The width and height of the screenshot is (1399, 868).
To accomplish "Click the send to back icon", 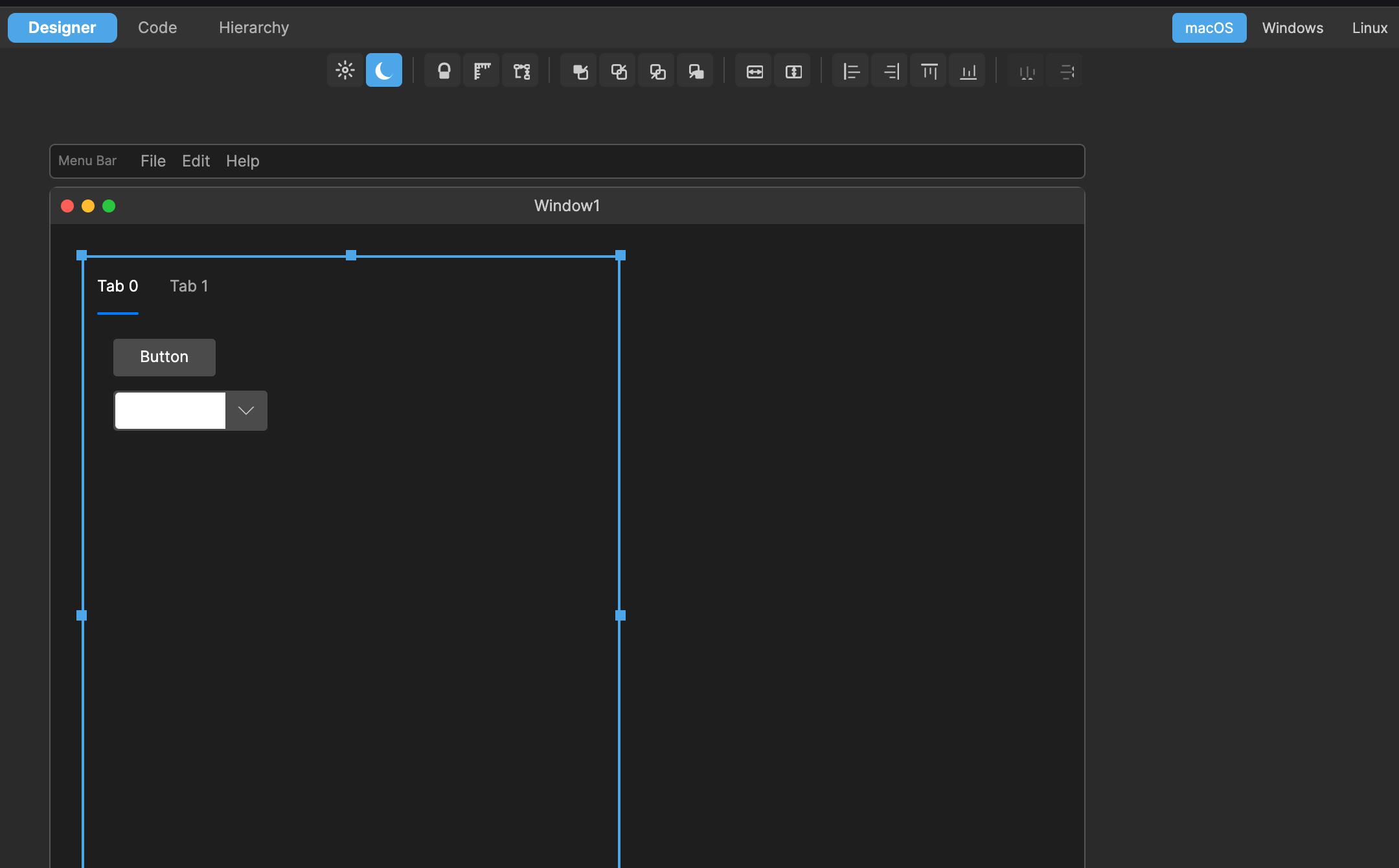I will coord(696,71).
